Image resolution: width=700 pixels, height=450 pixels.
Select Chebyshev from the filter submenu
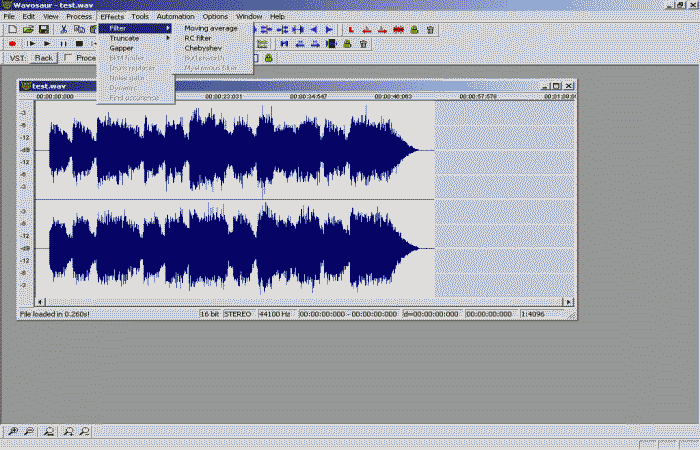click(203, 47)
